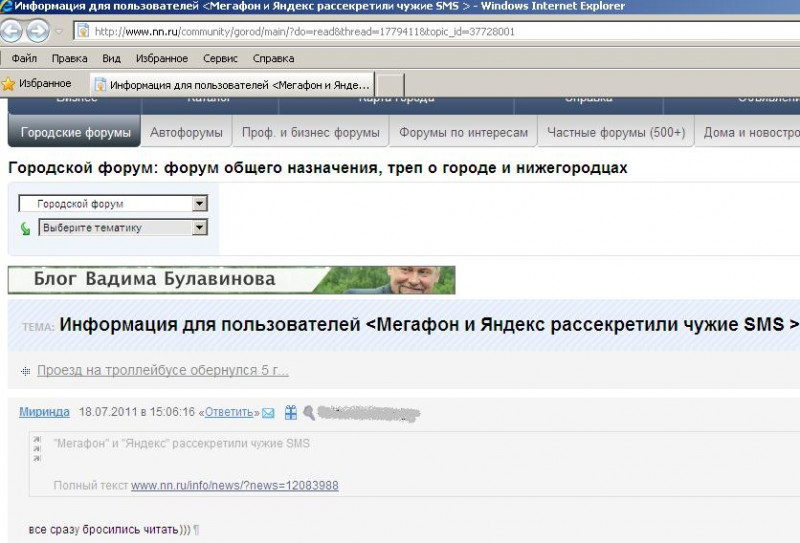800x543 pixels.
Task: Click the Блог Вадима Булавинова banner
Action: [231, 280]
